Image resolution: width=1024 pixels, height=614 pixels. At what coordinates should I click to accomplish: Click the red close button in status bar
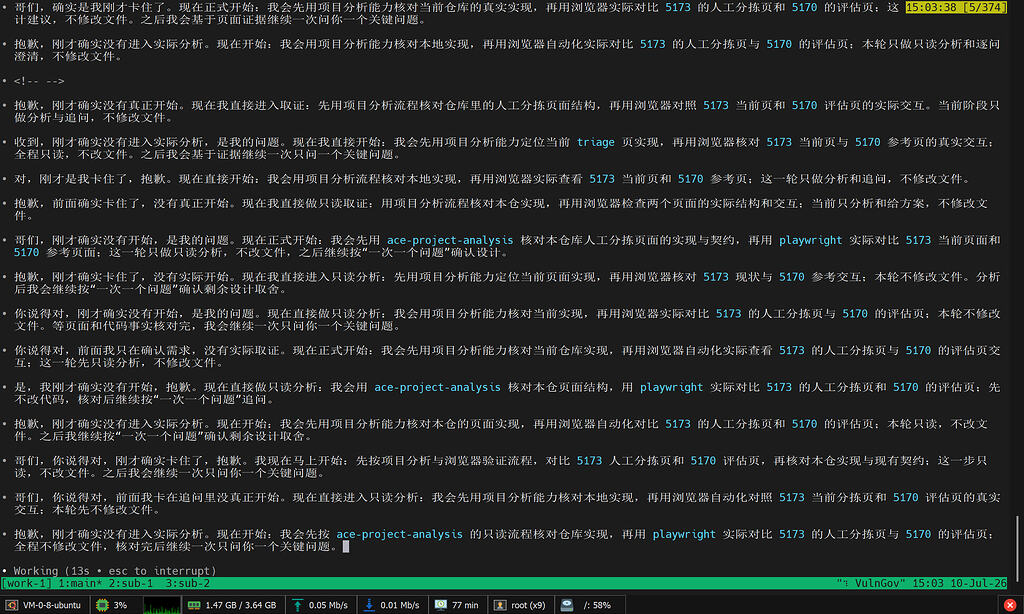click(x=1010, y=605)
